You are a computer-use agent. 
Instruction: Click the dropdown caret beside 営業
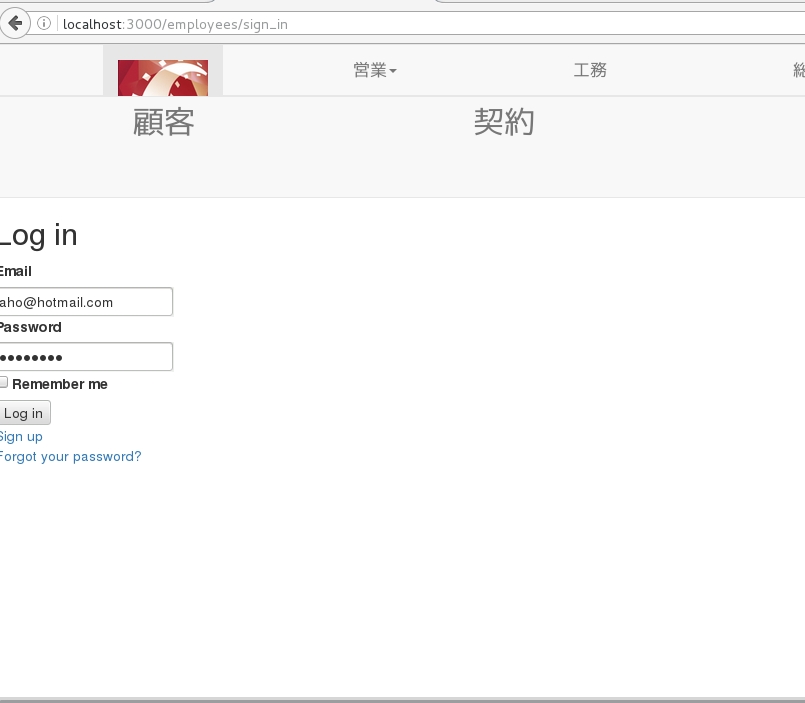click(394, 71)
